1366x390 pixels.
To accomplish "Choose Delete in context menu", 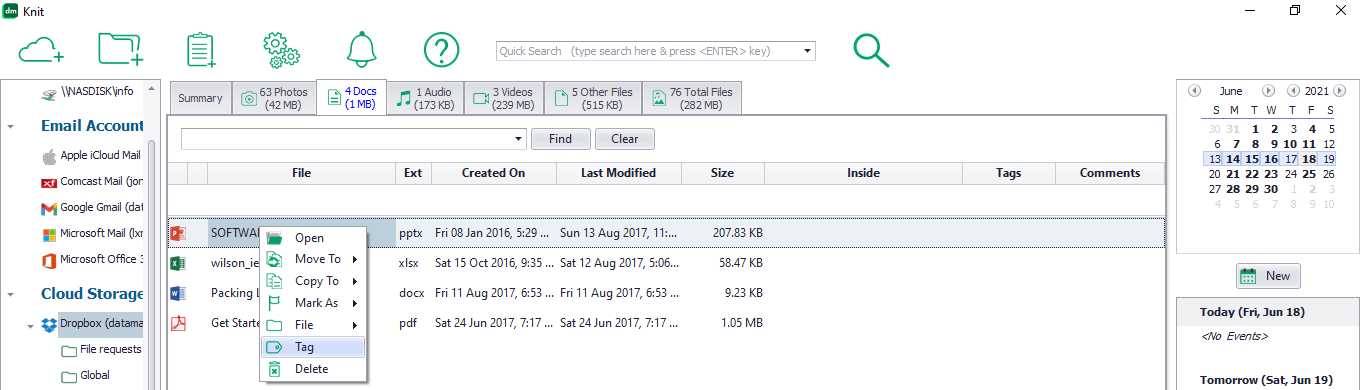I will [313, 369].
